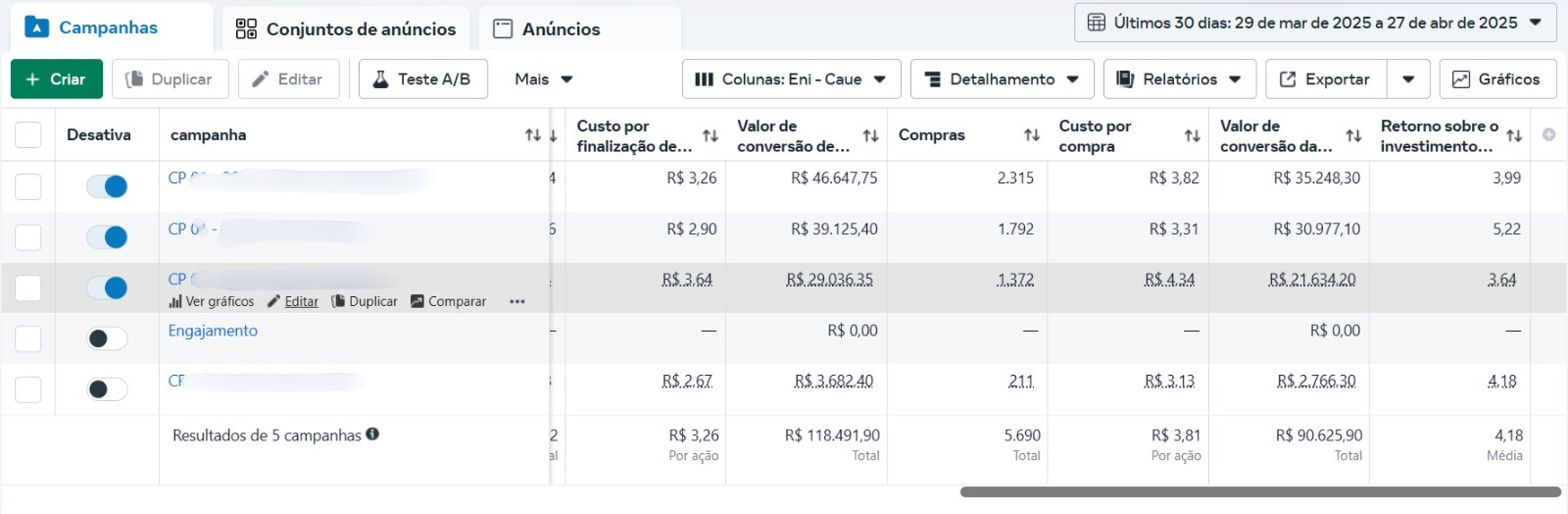Screen dimensions: 1568x514
Task: Click Duplicar under the highlighted campaign
Action: tap(365, 301)
